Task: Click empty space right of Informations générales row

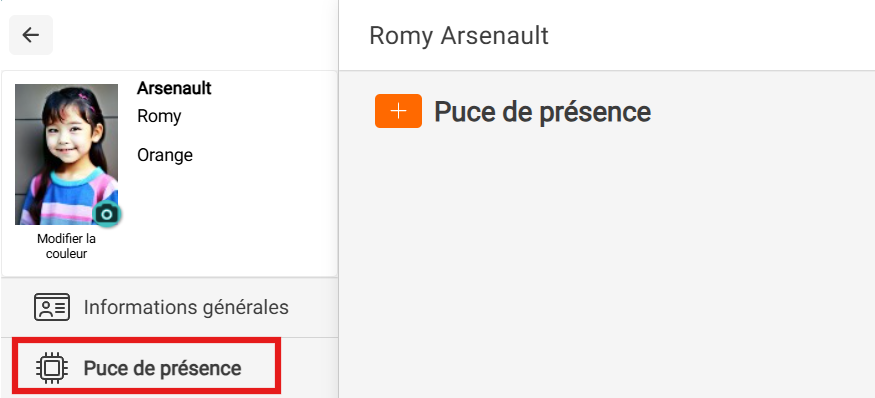Action: tap(312, 307)
